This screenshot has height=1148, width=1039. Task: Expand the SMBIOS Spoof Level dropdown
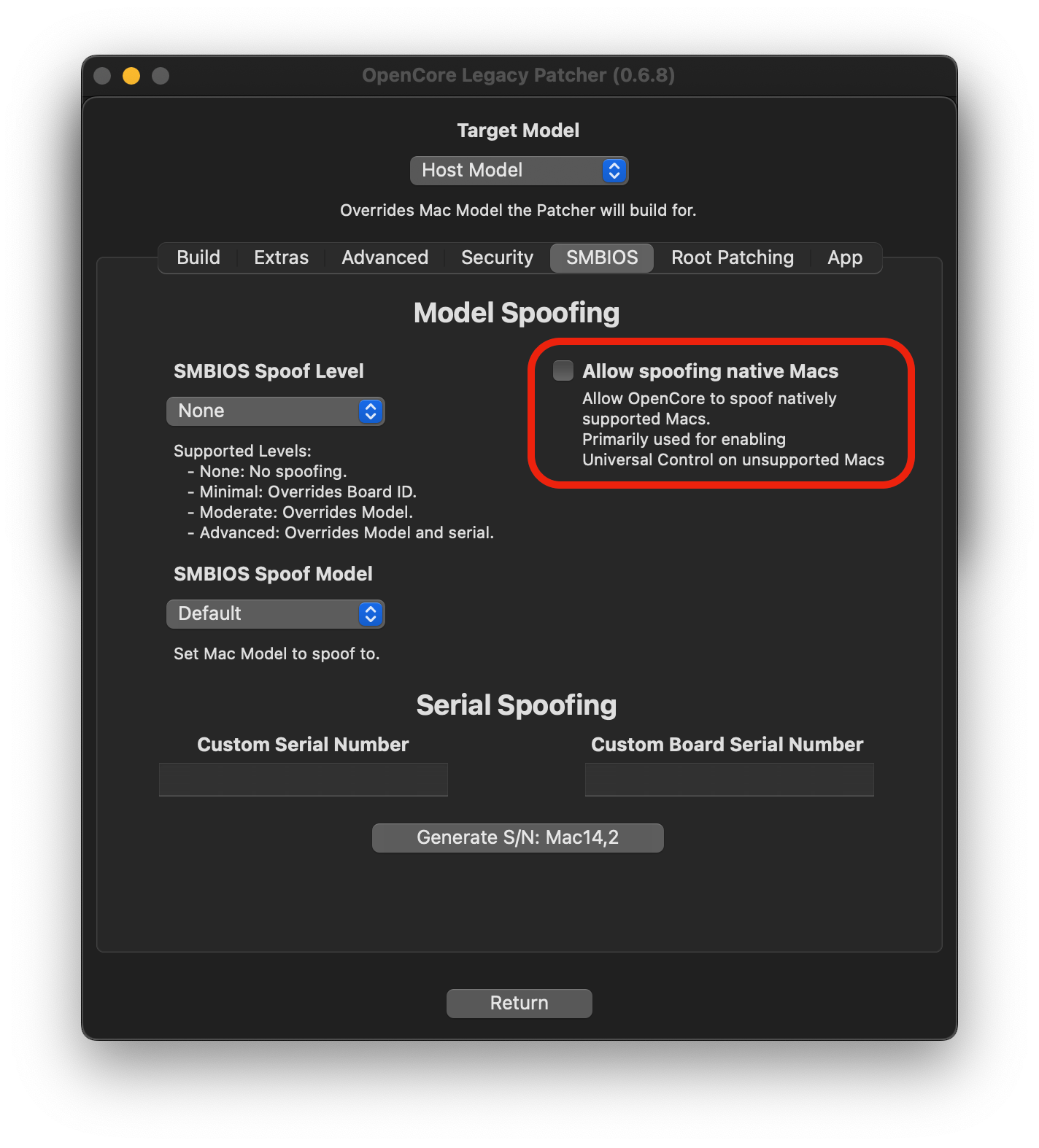tap(275, 411)
